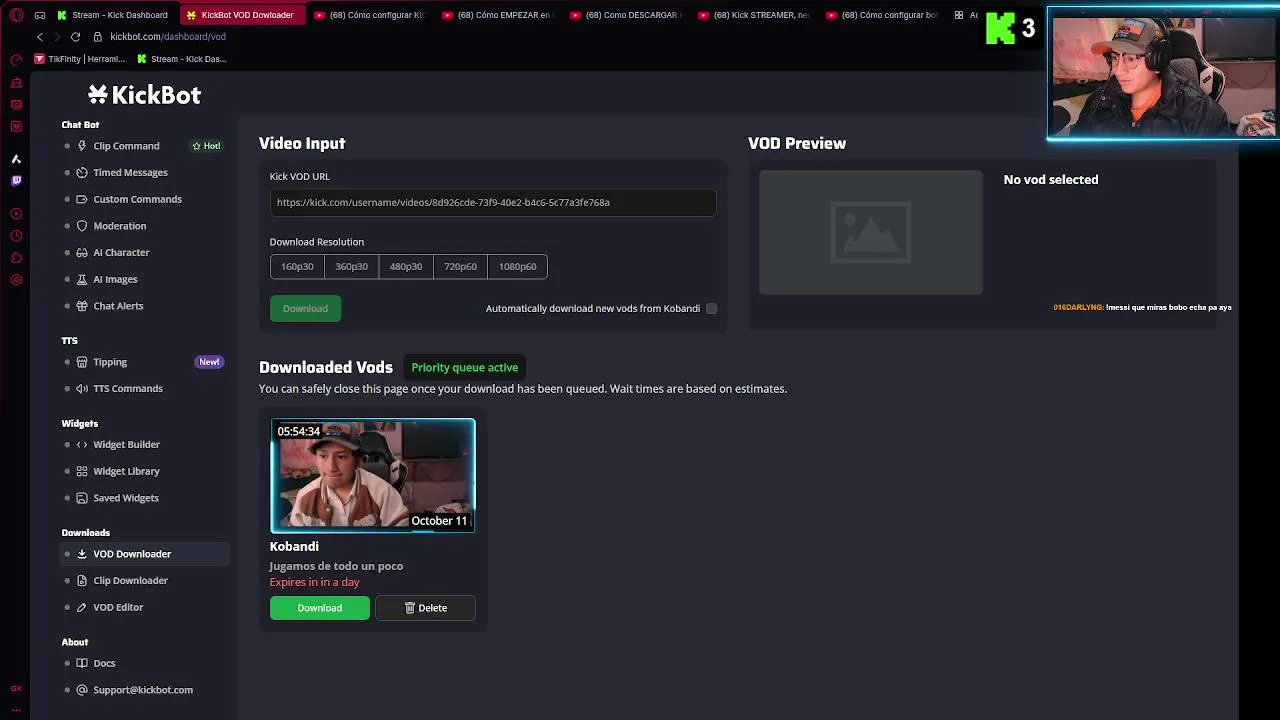Open the Aria icon in Opera sidebar
The height and width of the screenshot is (720, 1280).
(16, 159)
